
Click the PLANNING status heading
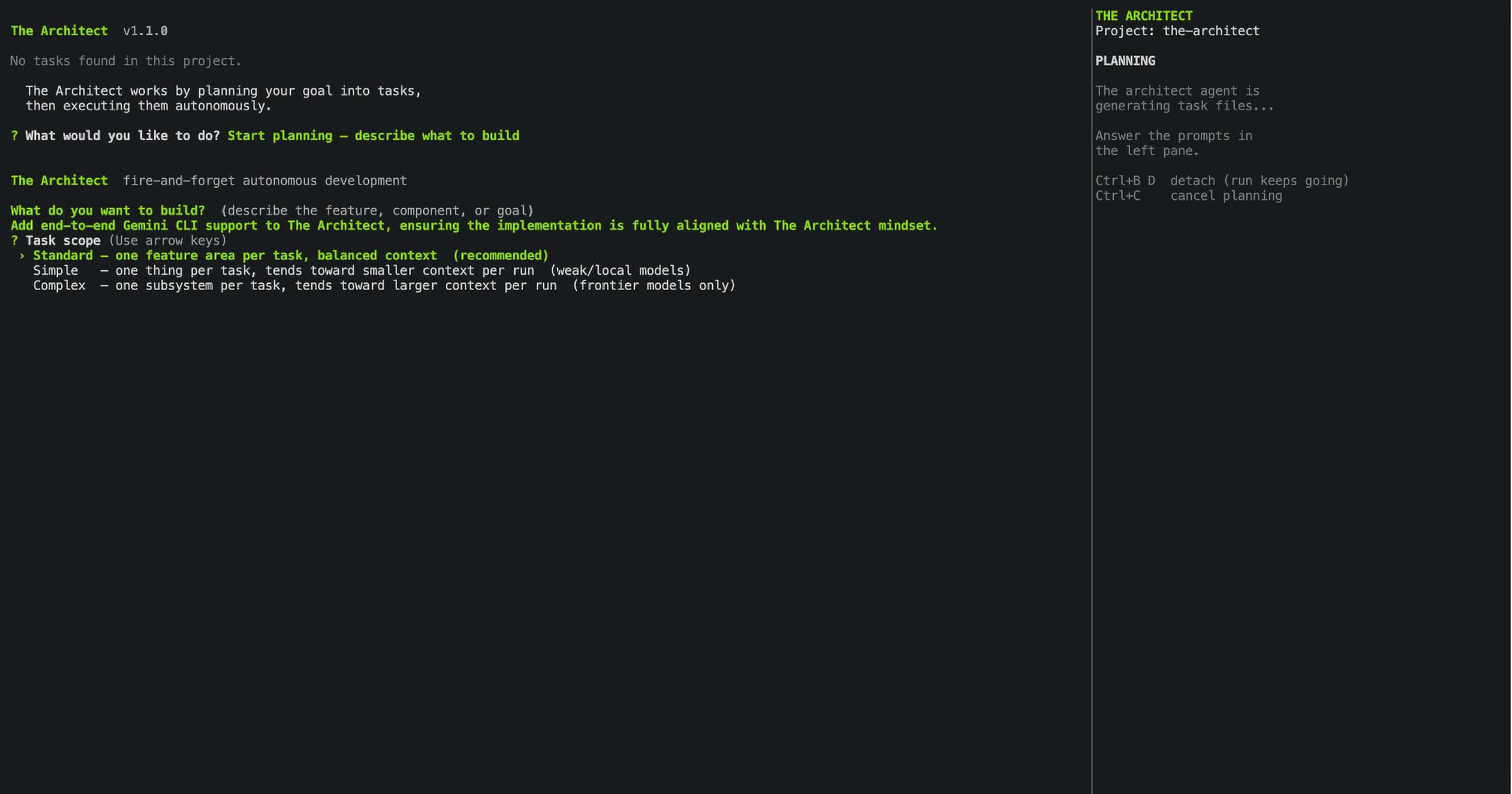tap(1125, 61)
